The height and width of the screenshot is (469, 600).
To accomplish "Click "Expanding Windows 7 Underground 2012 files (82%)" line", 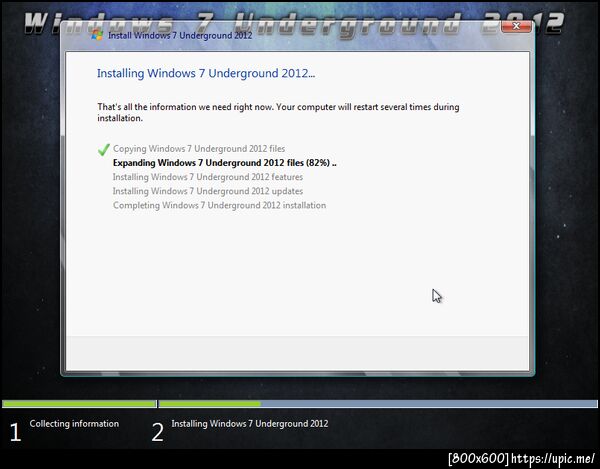I will 225,163.
